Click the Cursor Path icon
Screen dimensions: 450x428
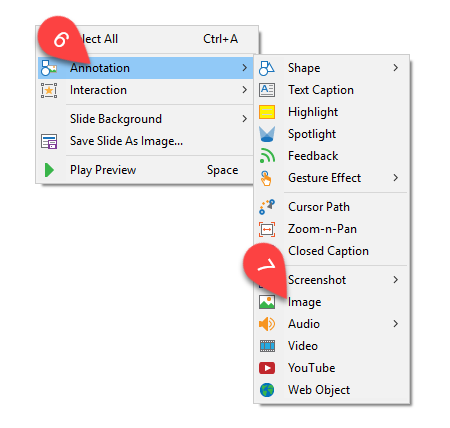click(x=267, y=207)
